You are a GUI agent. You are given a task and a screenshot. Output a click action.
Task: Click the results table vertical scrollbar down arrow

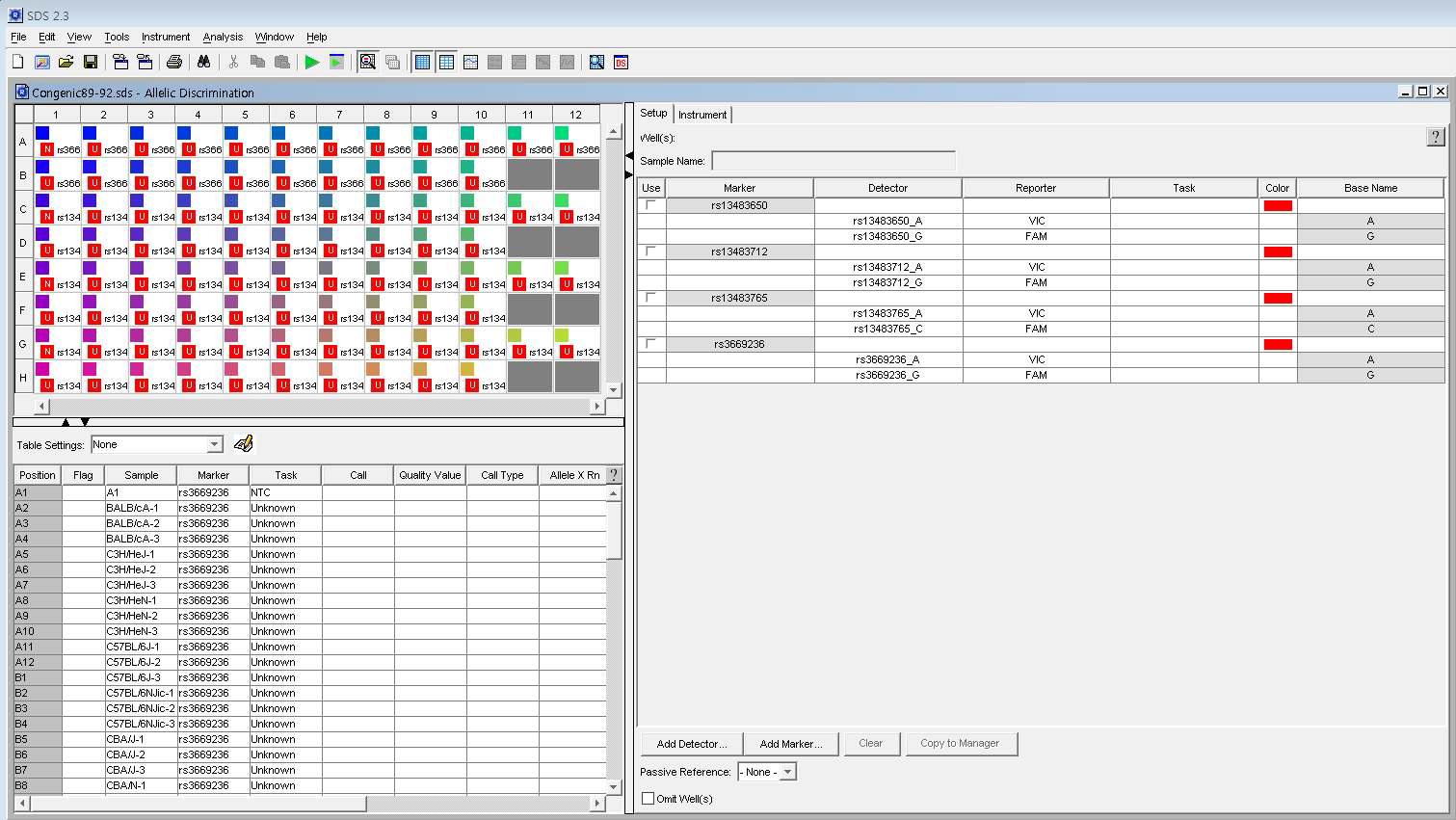coord(614,786)
